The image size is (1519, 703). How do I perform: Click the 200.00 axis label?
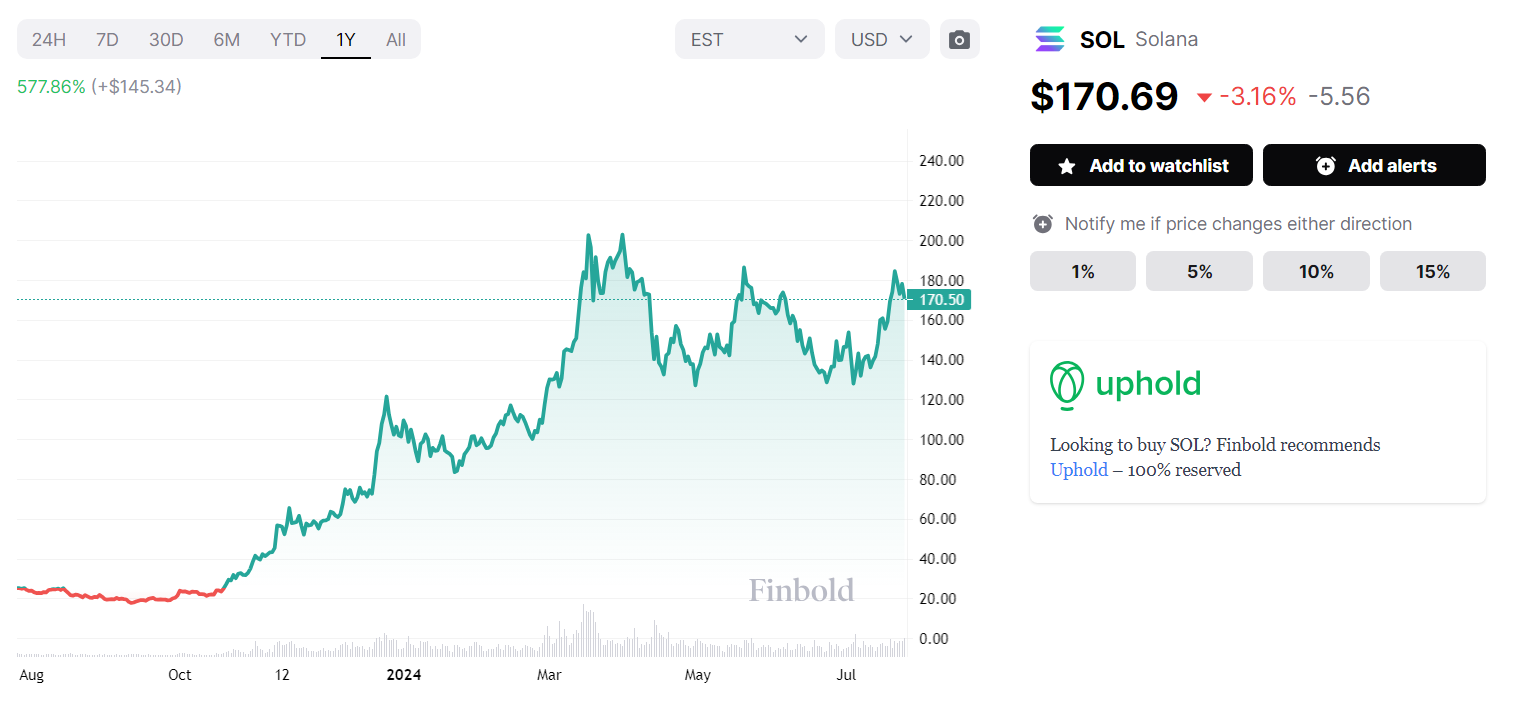point(941,241)
